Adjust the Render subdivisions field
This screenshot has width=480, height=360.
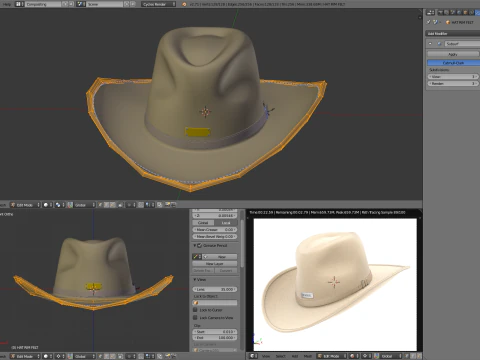(453, 84)
